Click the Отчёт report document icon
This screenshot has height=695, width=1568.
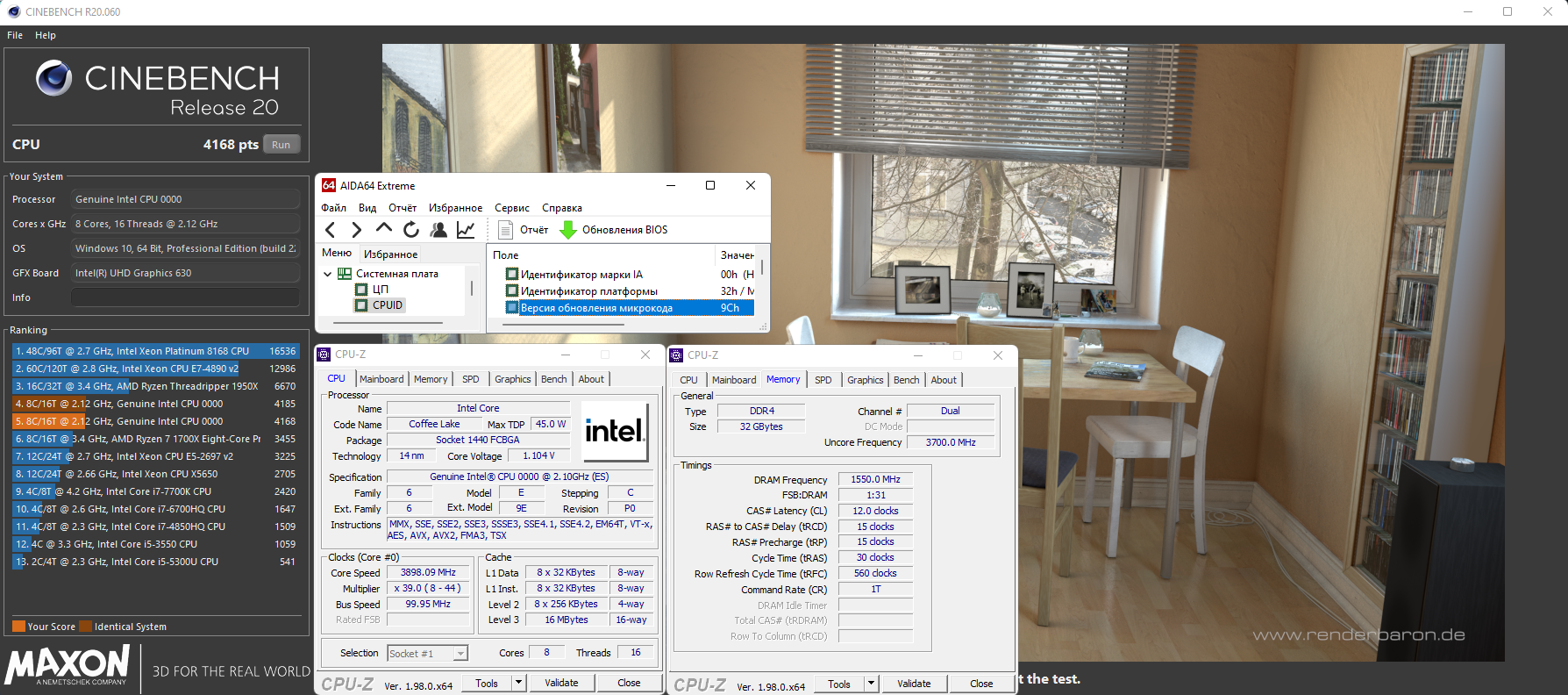point(505,230)
